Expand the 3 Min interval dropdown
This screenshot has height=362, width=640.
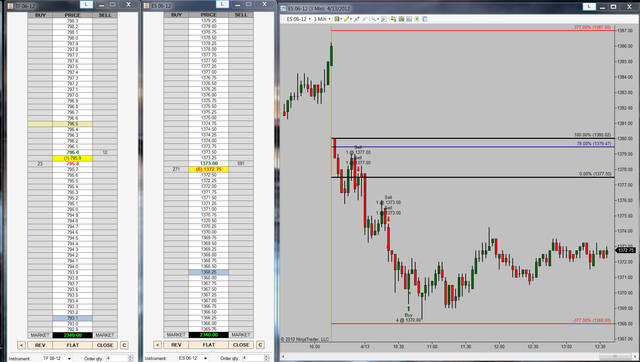pyautogui.click(x=322, y=19)
